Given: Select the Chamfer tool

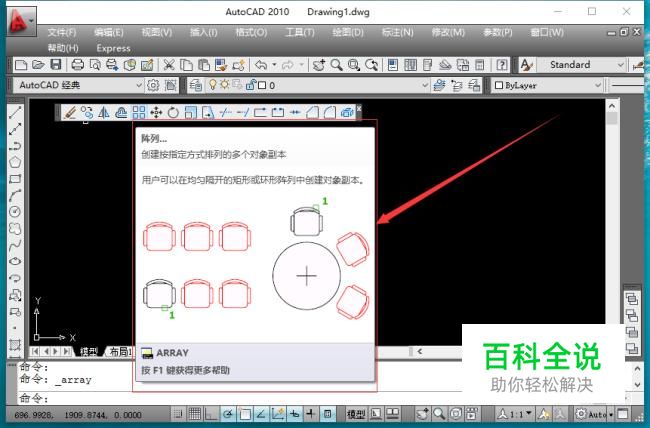Looking at the screenshot, I should pos(313,112).
